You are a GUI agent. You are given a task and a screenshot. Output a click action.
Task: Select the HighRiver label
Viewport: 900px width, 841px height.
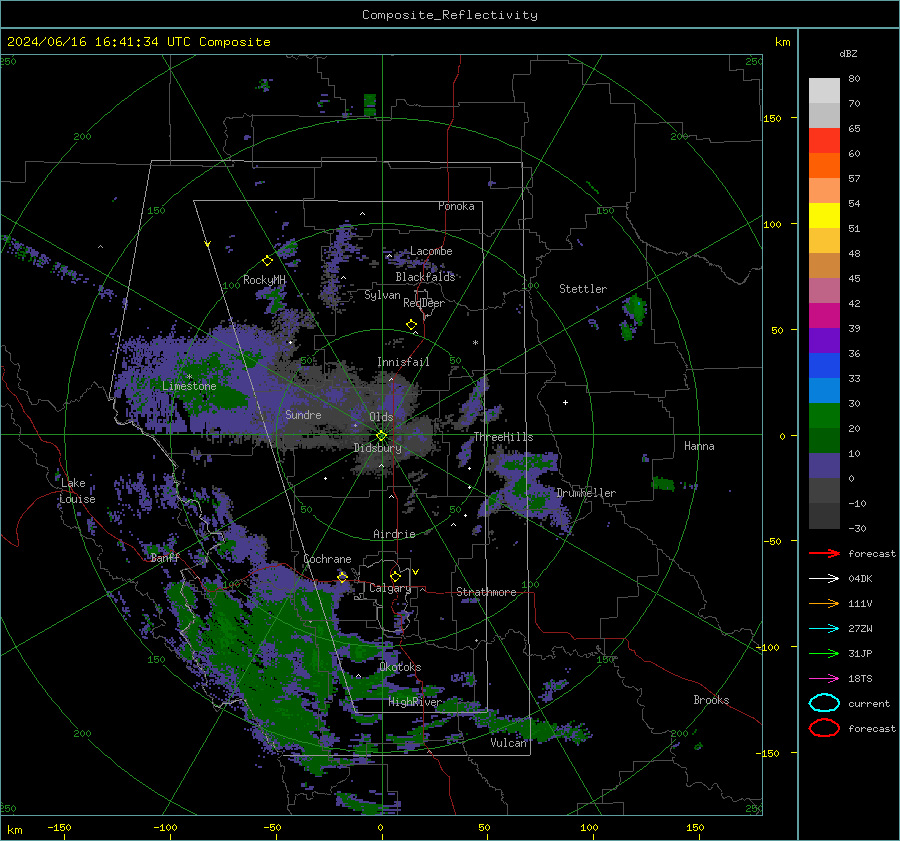[x=415, y=702]
